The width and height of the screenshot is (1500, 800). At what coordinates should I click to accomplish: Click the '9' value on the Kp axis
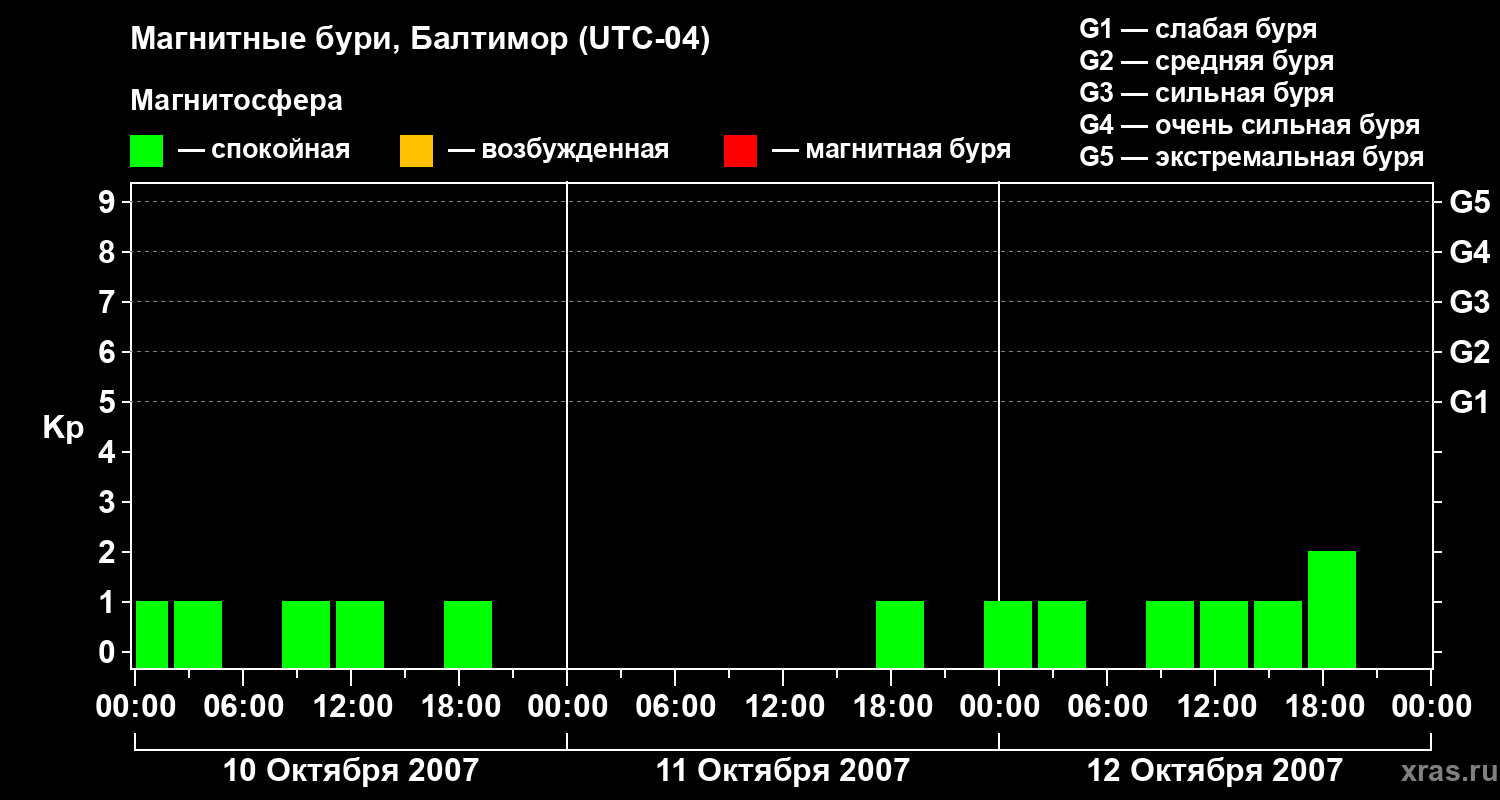pos(109,202)
